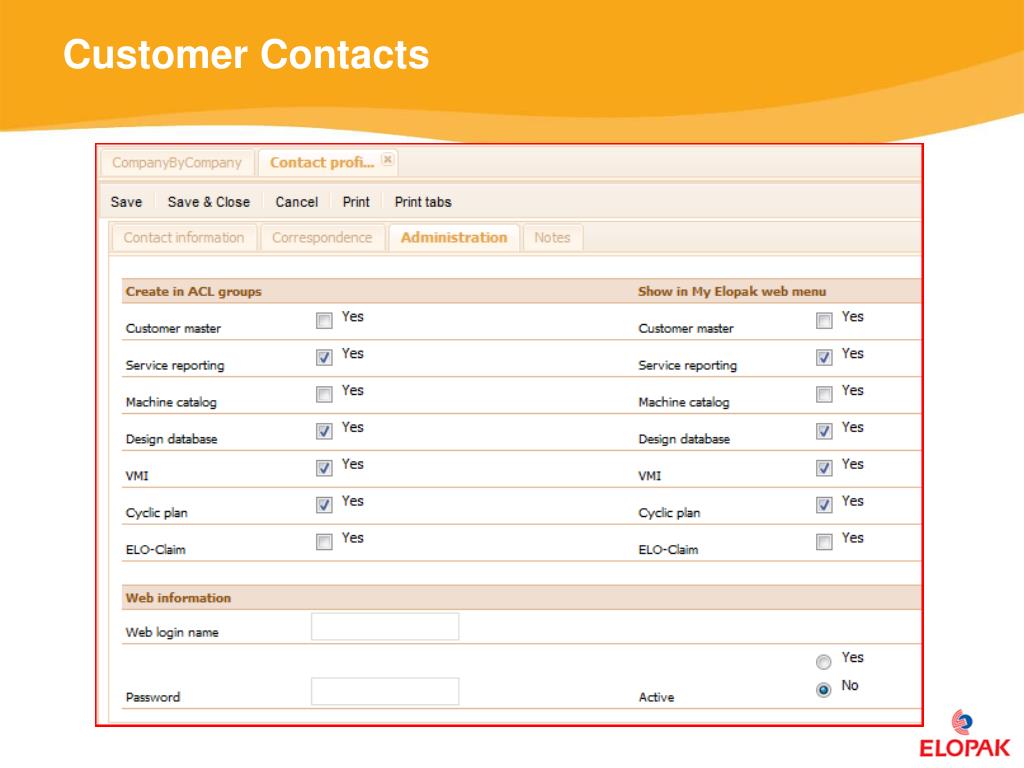Check ELO-Claim in web menu
1024x768 pixels.
tap(824, 542)
